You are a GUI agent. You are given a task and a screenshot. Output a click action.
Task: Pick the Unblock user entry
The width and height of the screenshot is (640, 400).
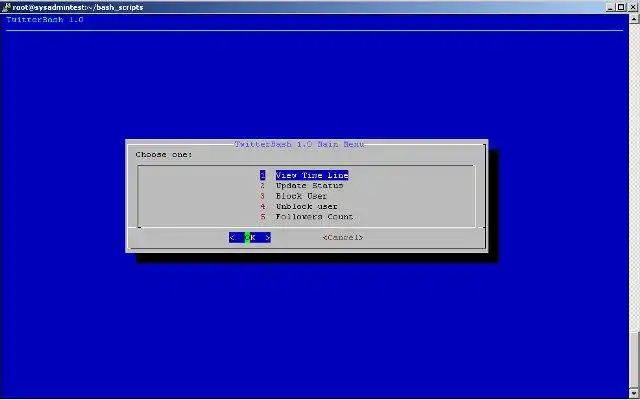307,207
